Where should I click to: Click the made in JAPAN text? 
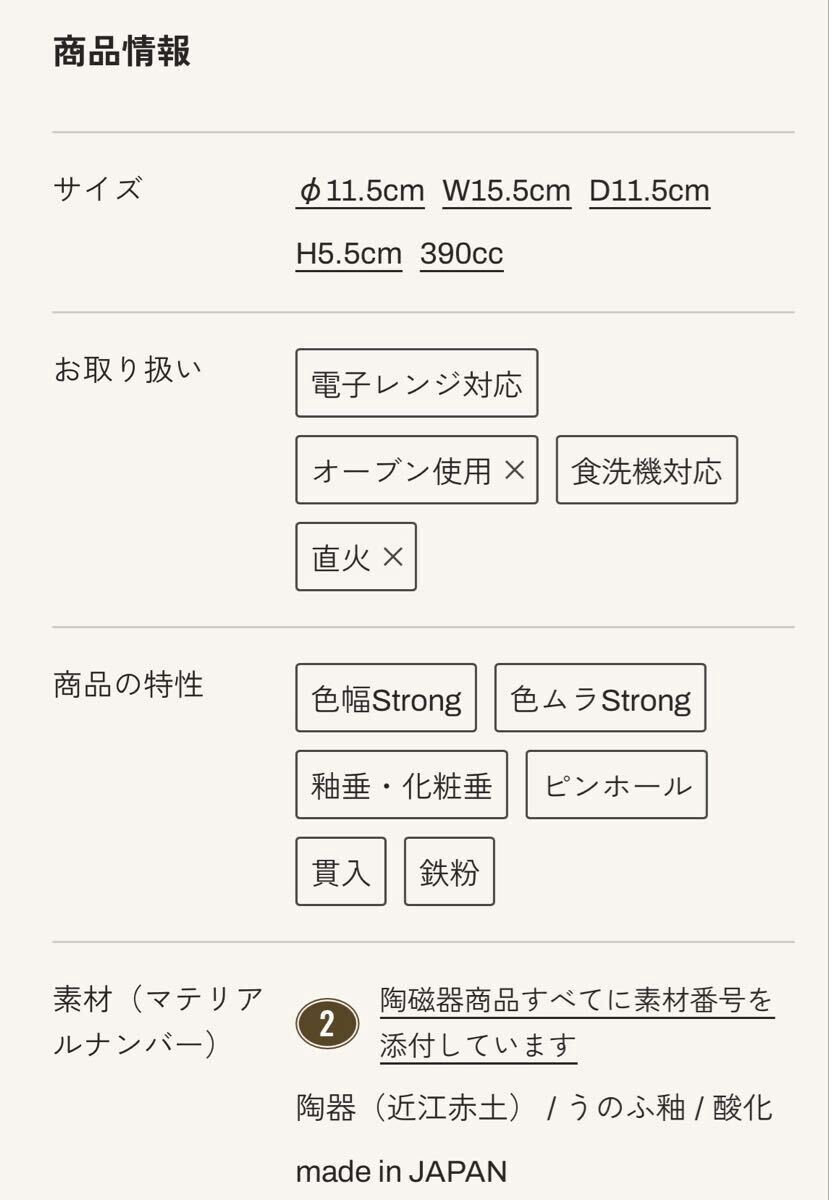pos(401,1170)
